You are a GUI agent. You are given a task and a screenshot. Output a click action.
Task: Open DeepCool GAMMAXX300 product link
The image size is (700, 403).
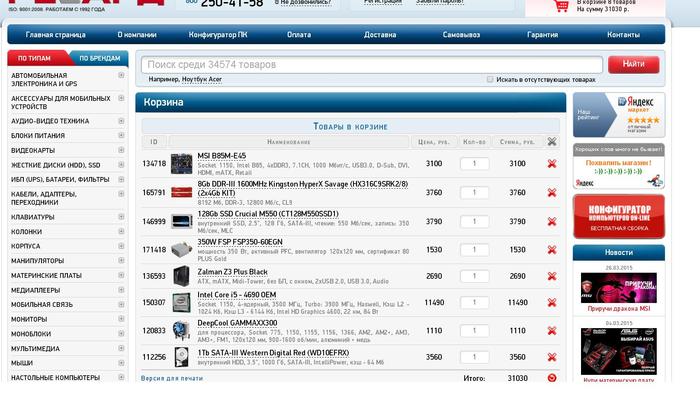(237, 323)
